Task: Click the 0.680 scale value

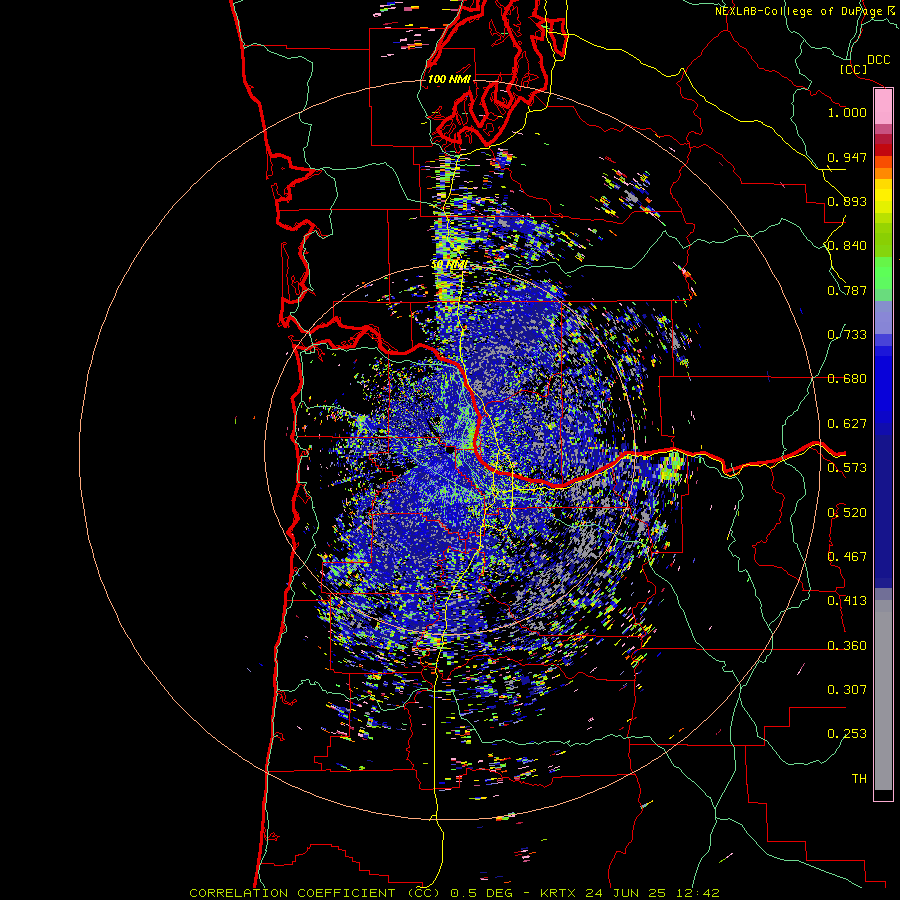Action: tap(847, 379)
